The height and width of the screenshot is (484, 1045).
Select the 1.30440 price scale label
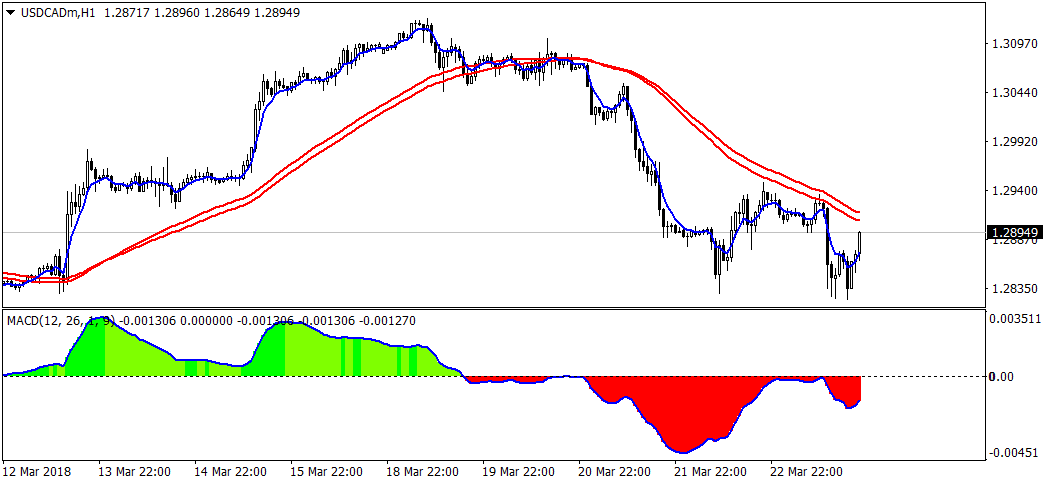coord(1014,93)
